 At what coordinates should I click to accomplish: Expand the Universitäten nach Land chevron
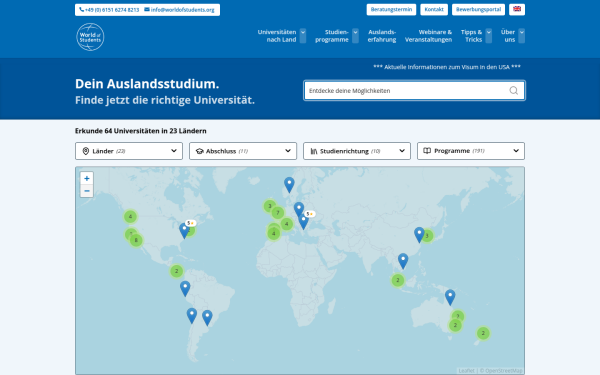coord(303,36)
